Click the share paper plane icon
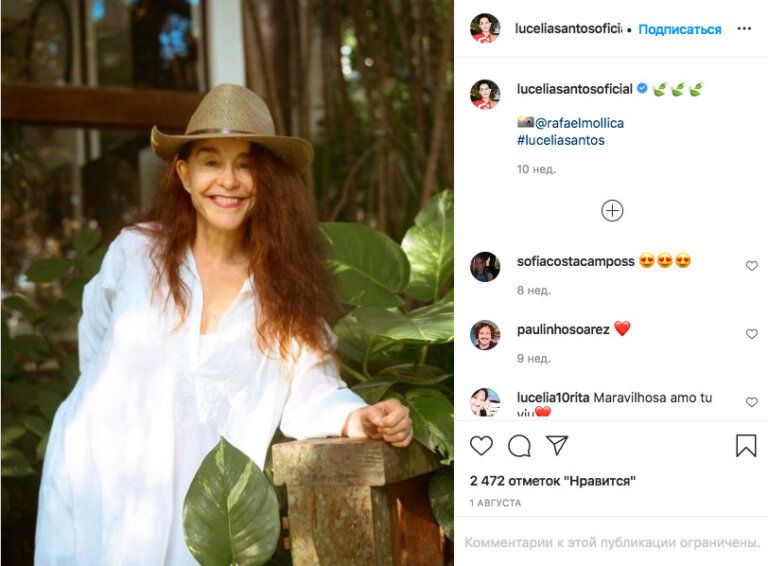 tap(557, 445)
